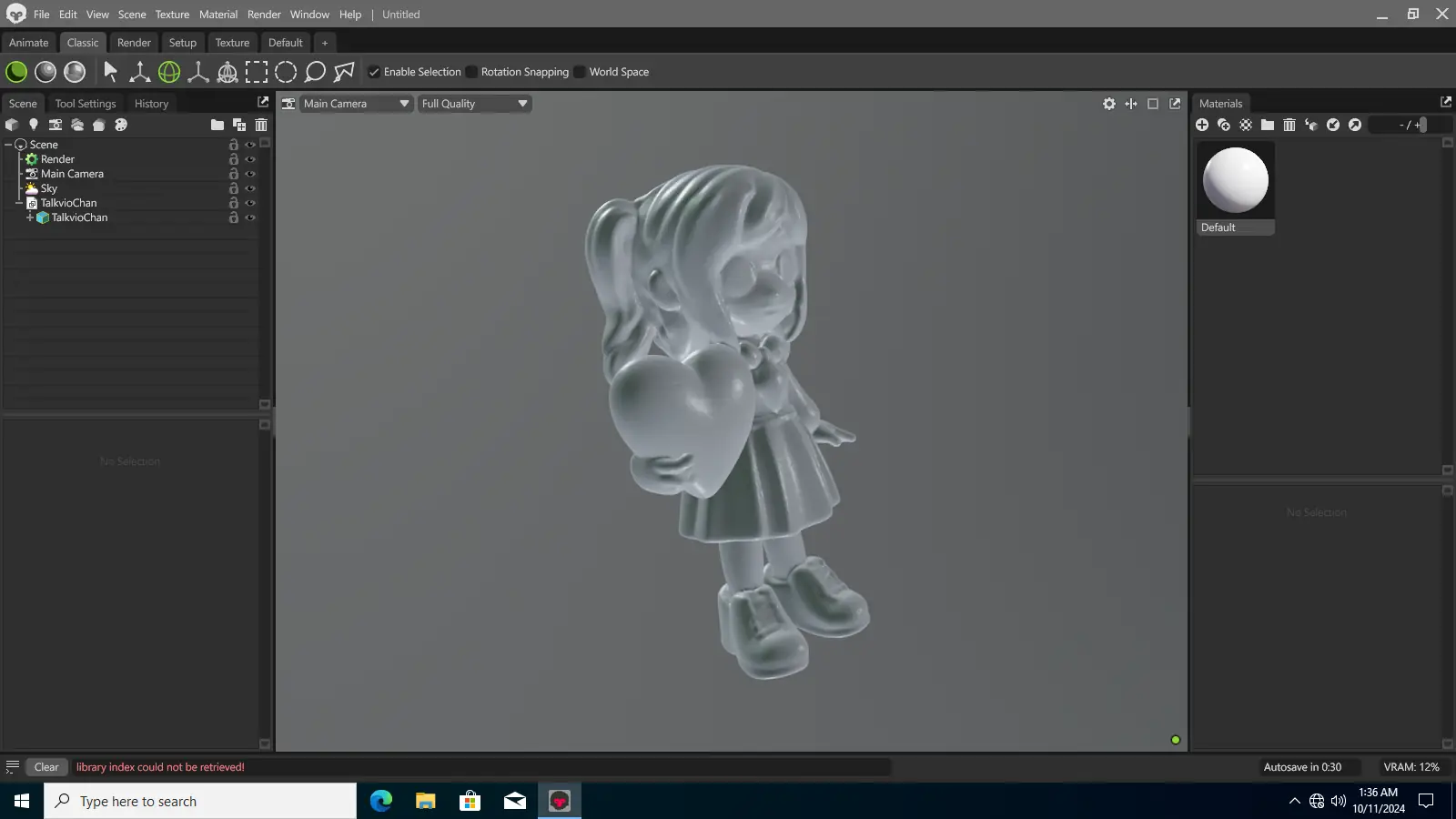The height and width of the screenshot is (819, 1456).
Task: Split the viewport using split icon
Action: pos(1131,104)
